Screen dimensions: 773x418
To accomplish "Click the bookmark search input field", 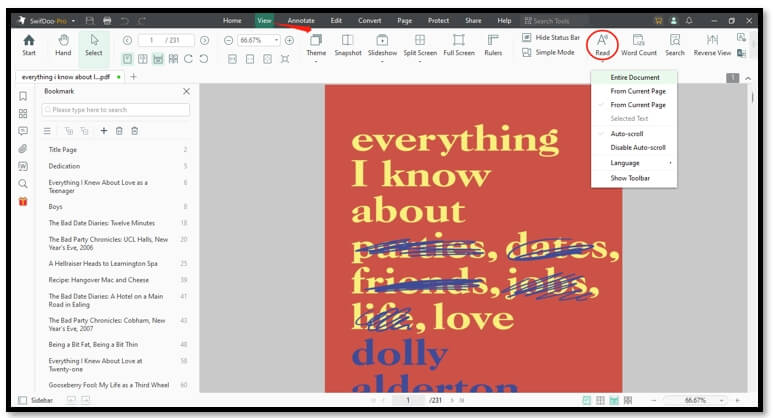I will click(x=116, y=109).
